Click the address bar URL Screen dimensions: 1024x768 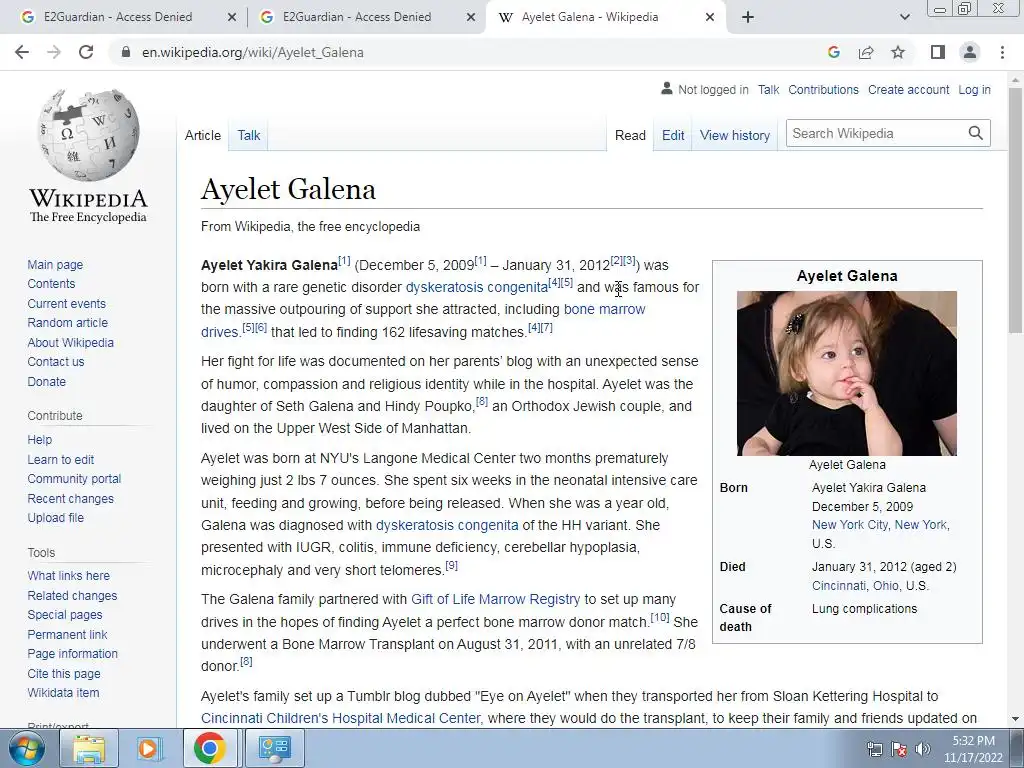[x=253, y=52]
